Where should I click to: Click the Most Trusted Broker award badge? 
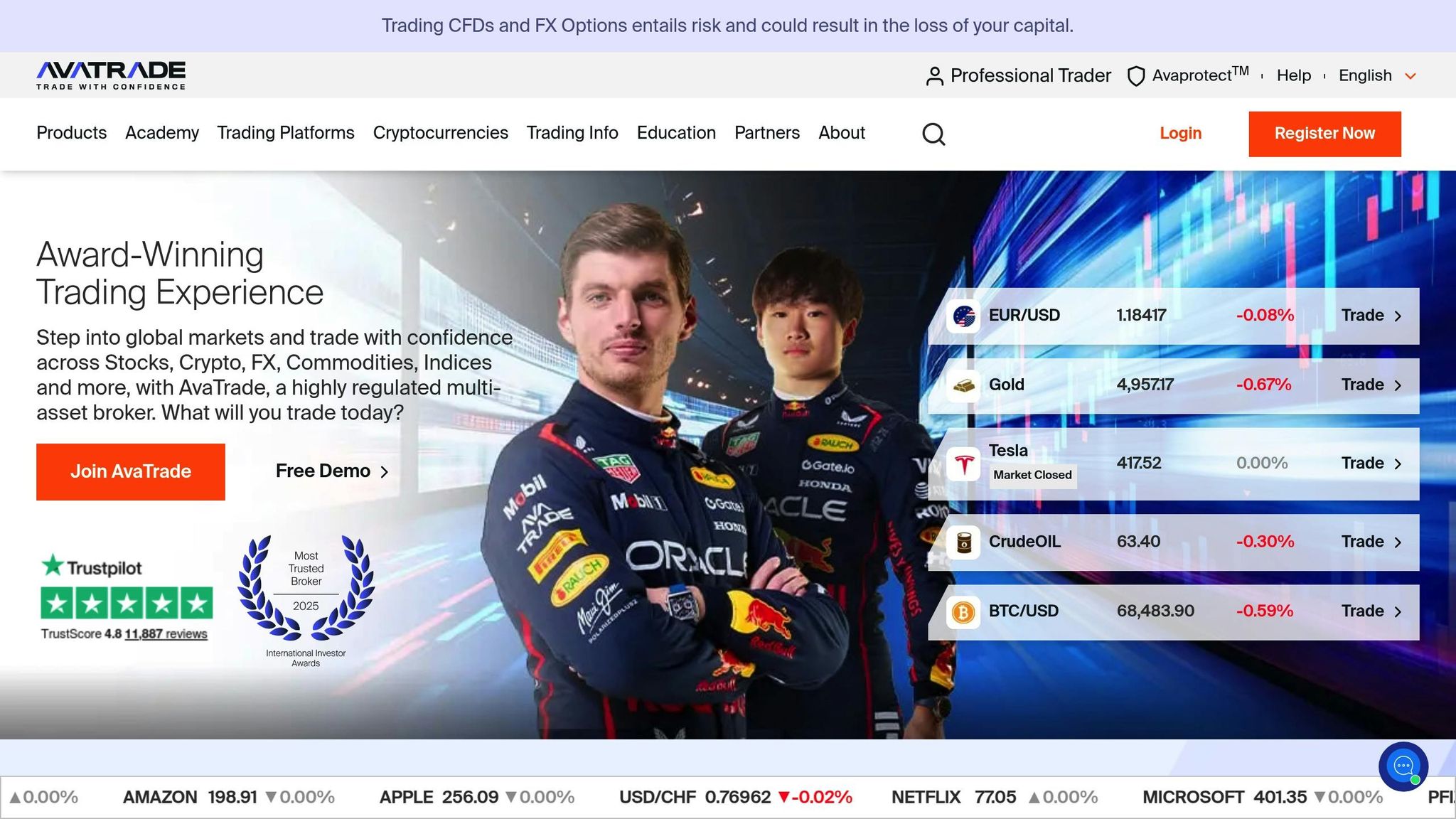click(306, 590)
